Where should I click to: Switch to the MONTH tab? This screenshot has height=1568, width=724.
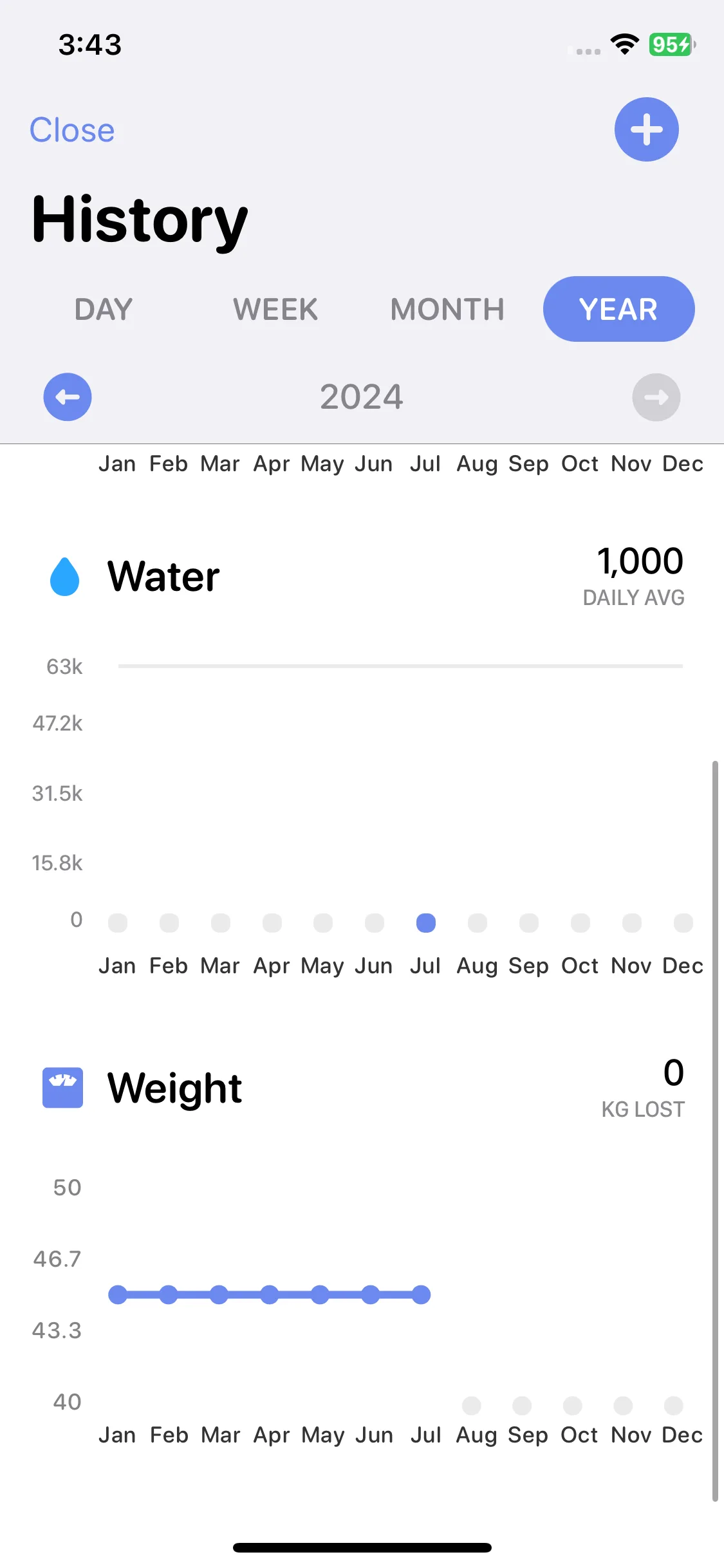(x=447, y=309)
